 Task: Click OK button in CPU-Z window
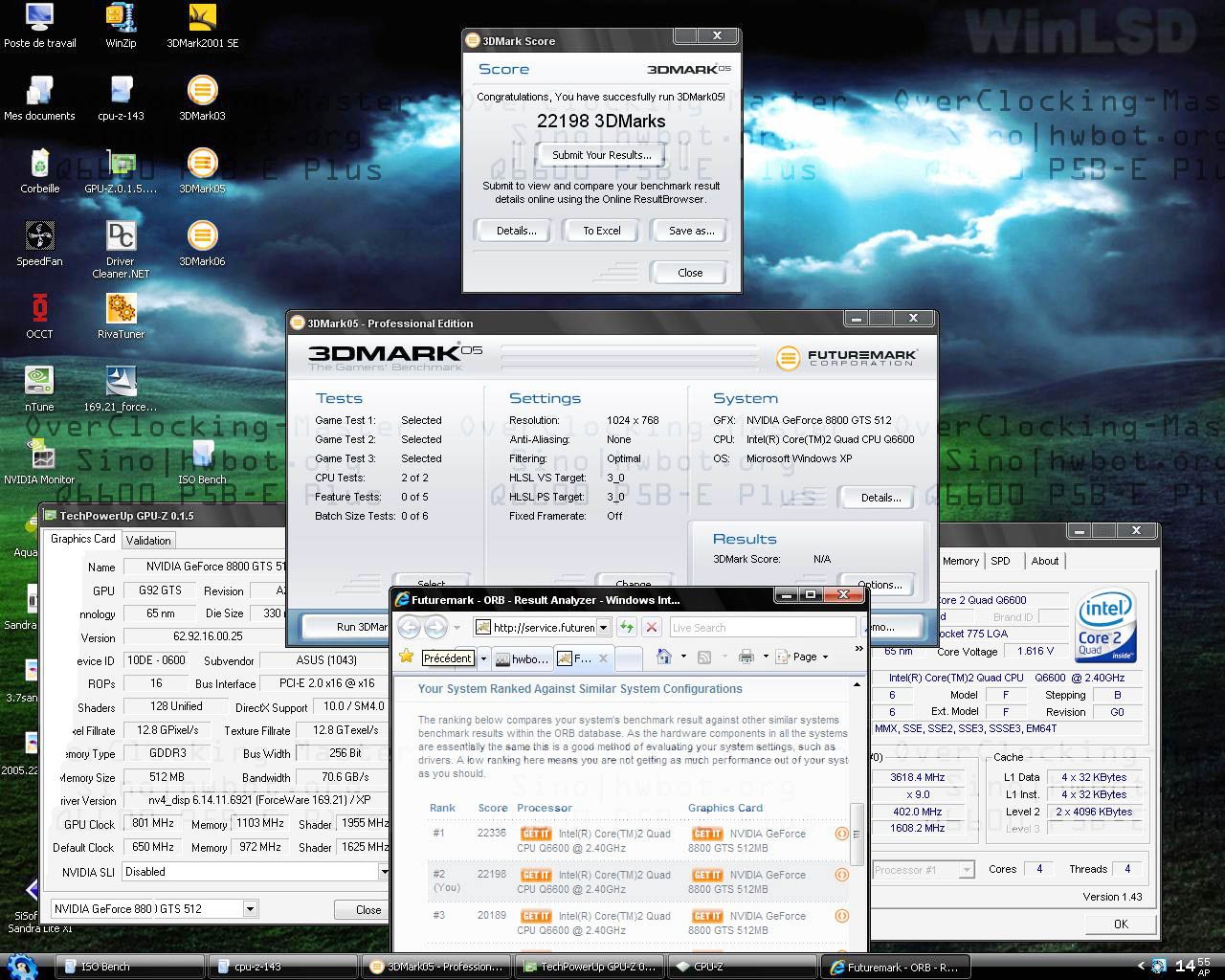[1121, 924]
